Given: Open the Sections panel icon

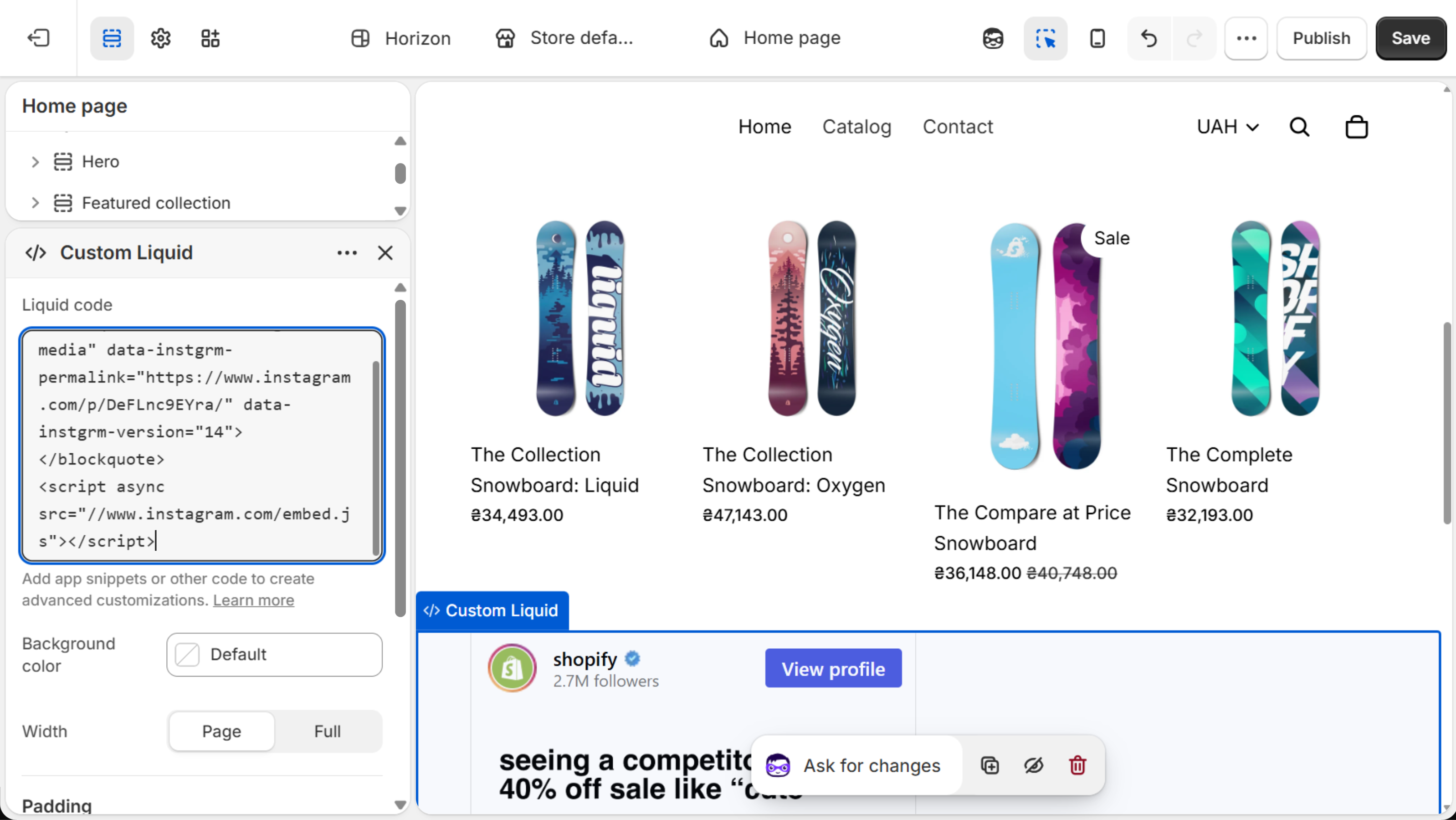Looking at the screenshot, I should click(x=112, y=38).
